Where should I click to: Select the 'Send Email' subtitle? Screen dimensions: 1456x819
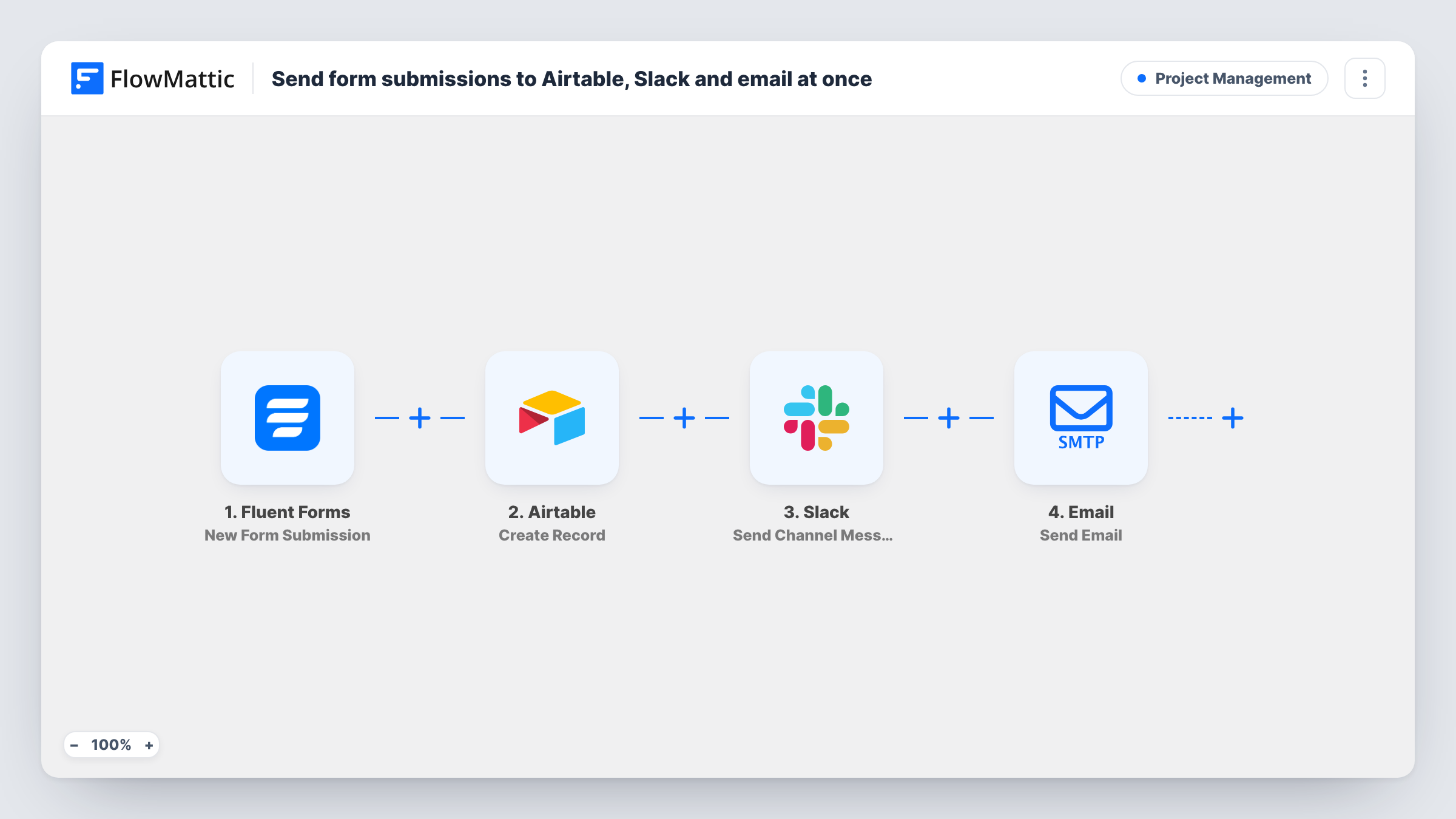(x=1081, y=535)
